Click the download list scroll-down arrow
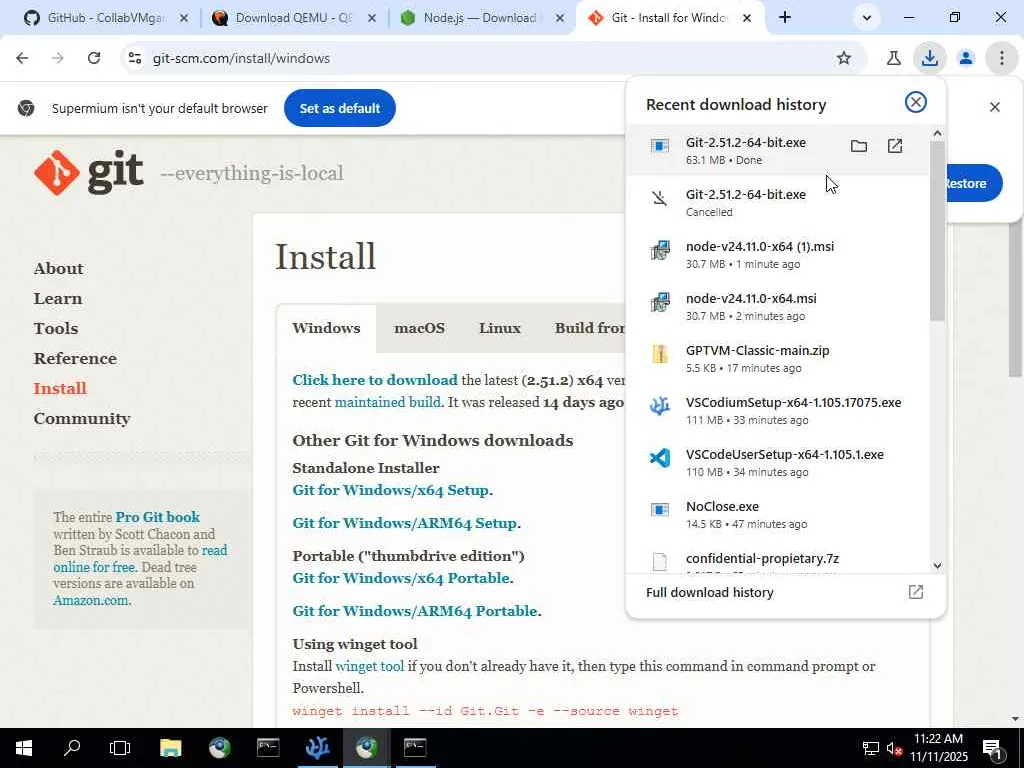 point(937,566)
